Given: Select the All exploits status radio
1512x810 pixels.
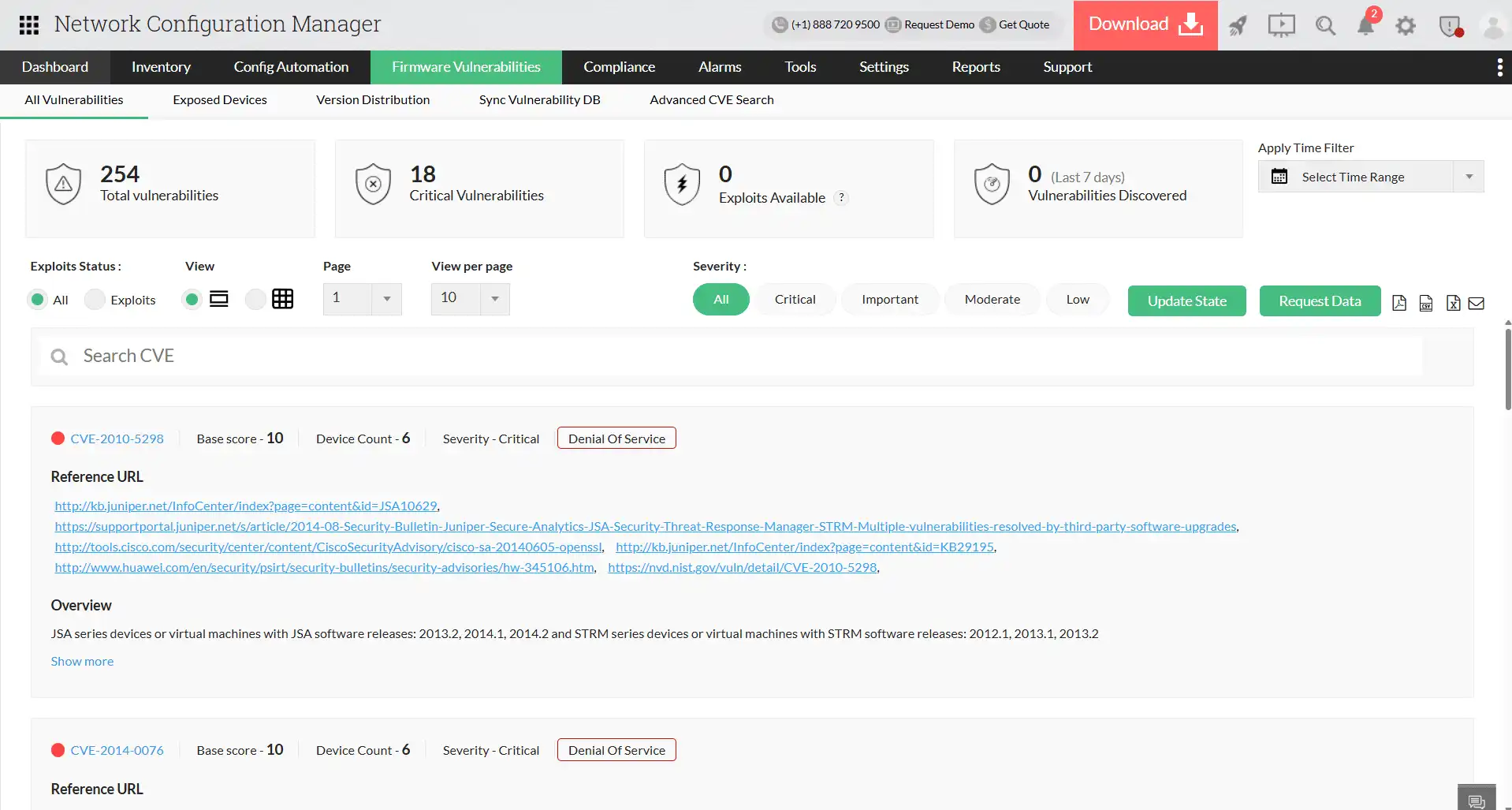Looking at the screenshot, I should tap(37, 300).
